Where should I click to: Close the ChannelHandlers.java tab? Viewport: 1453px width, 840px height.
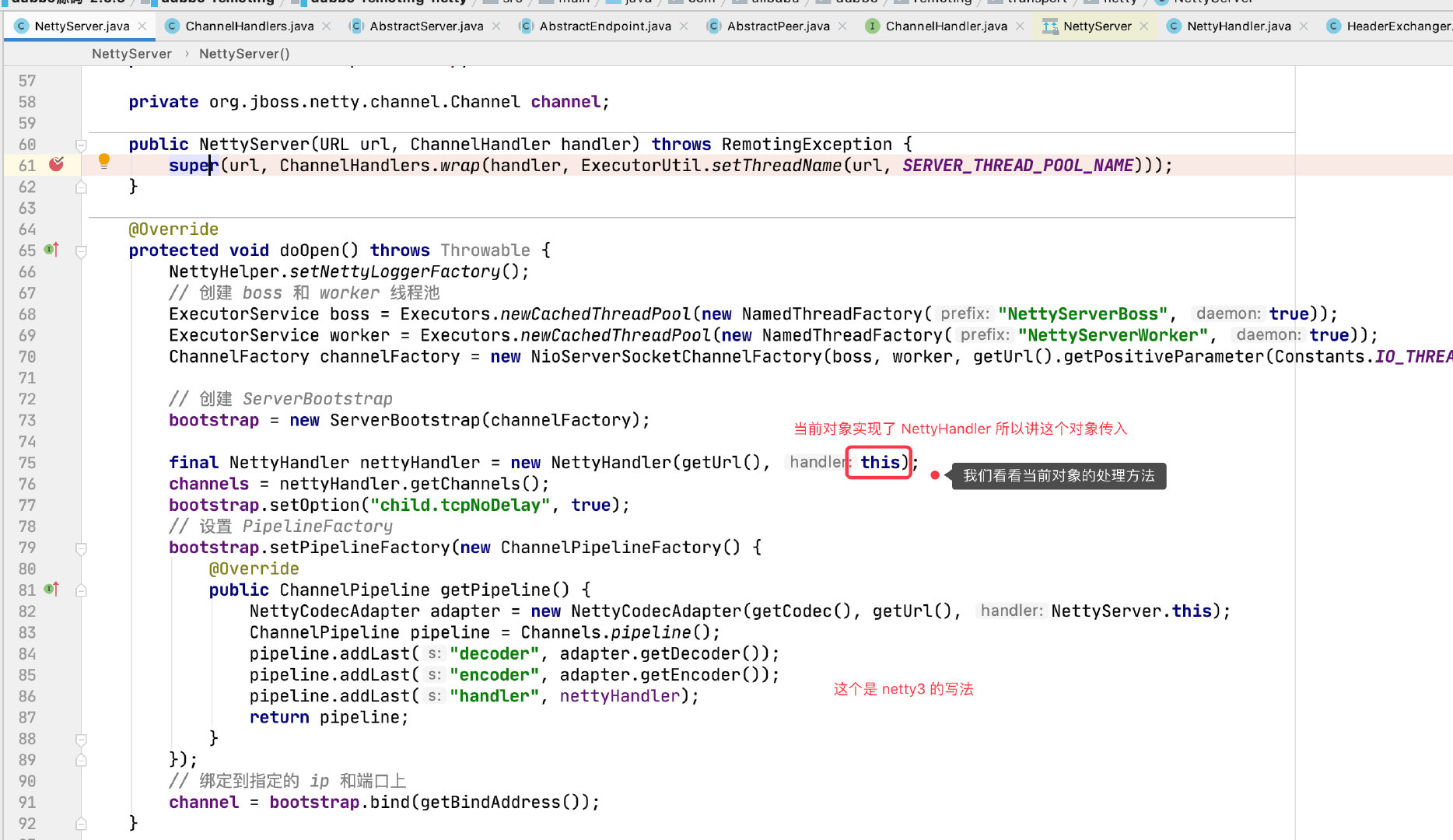click(327, 26)
